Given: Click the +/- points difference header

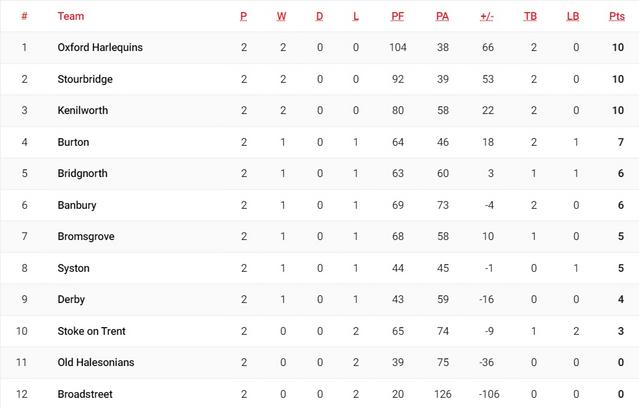Looking at the screenshot, I should 487,16.
